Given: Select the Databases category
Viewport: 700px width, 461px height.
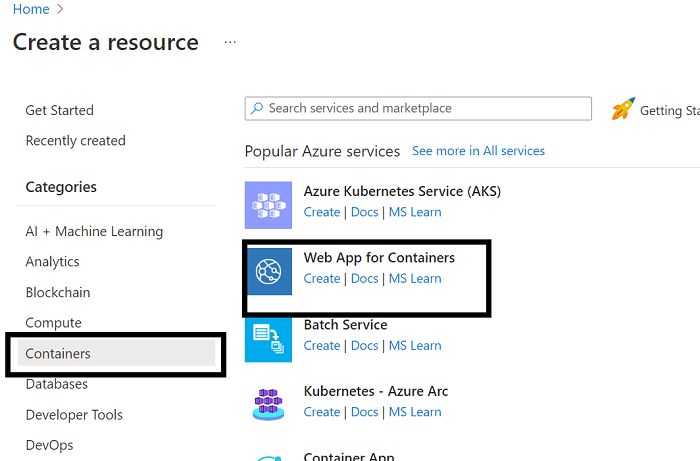Looking at the screenshot, I should coord(57,384).
